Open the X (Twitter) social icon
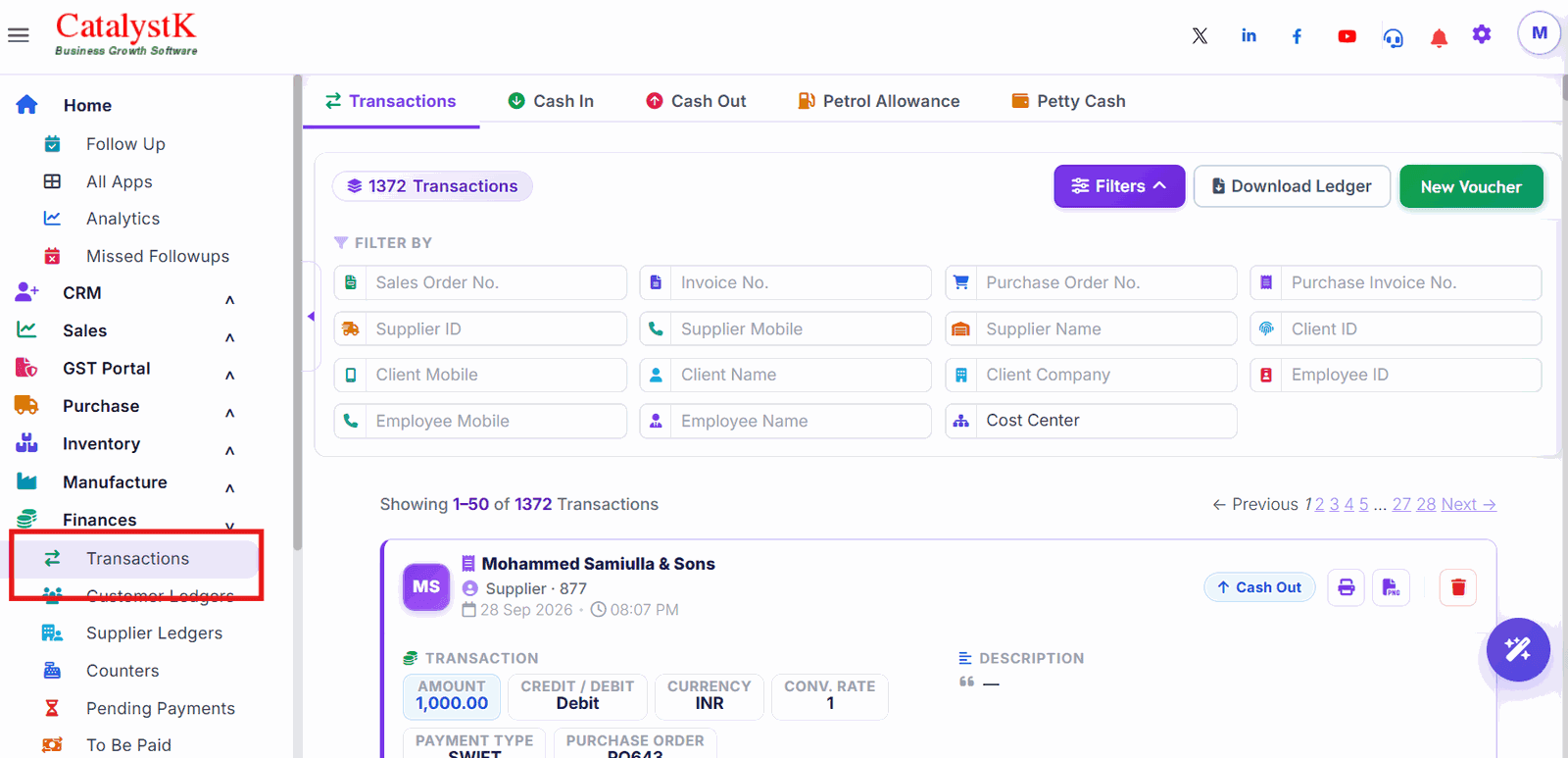The width and height of the screenshot is (1568, 758). tap(1200, 36)
